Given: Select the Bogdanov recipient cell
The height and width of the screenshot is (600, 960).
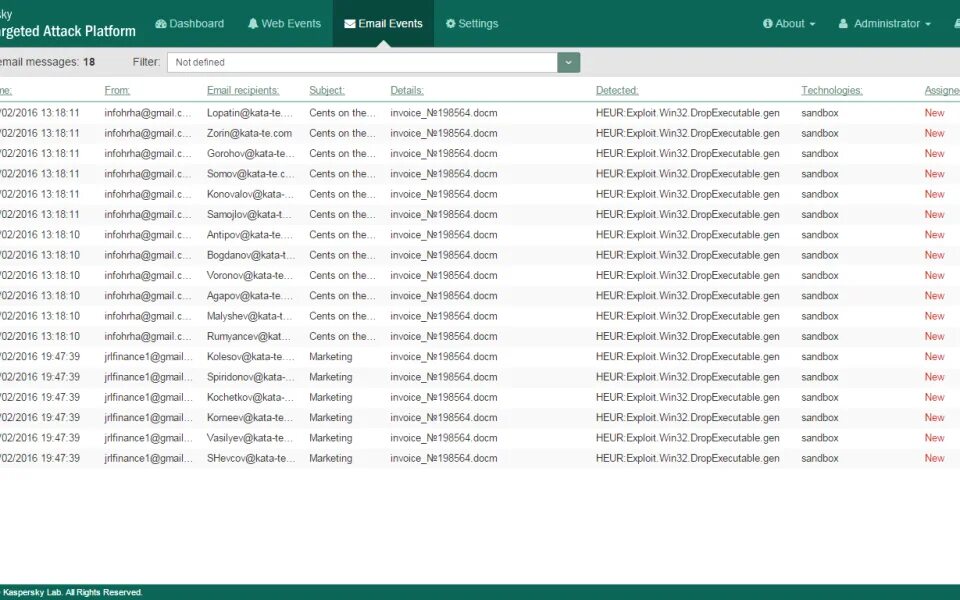Looking at the screenshot, I should point(250,255).
